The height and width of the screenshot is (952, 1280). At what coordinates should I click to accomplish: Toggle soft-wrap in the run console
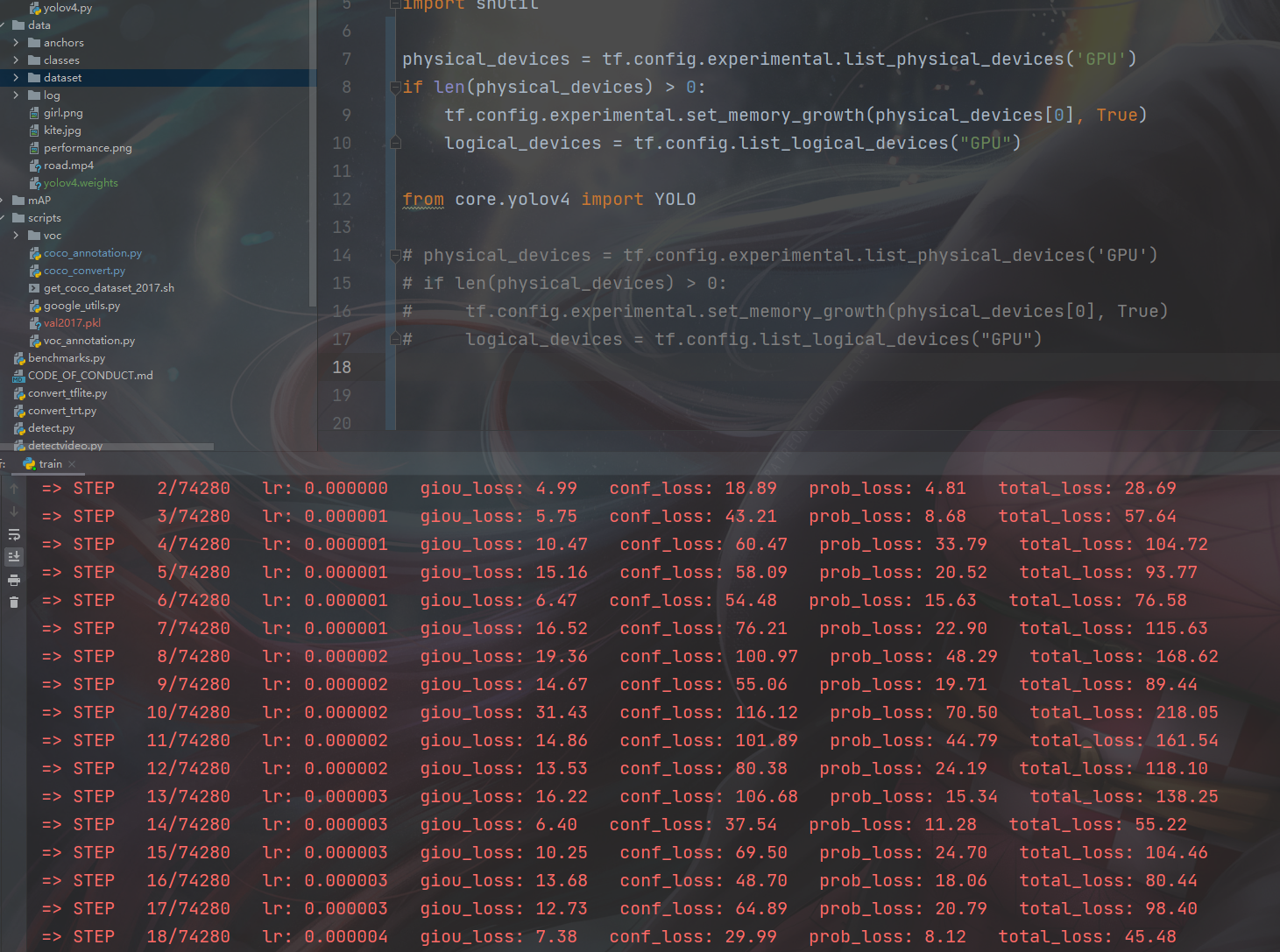pyautogui.click(x=13, y=534)
